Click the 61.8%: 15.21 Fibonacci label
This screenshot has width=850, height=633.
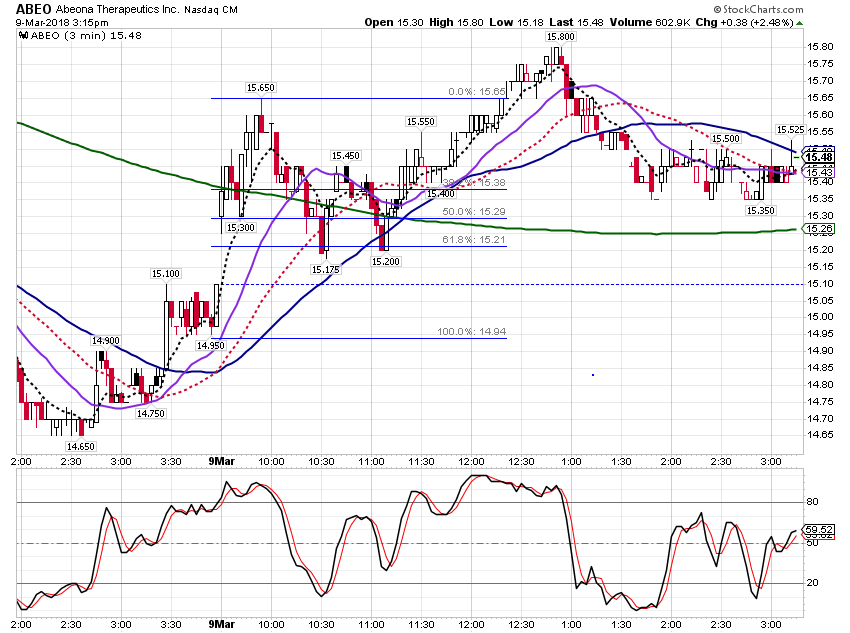point(474,240)
